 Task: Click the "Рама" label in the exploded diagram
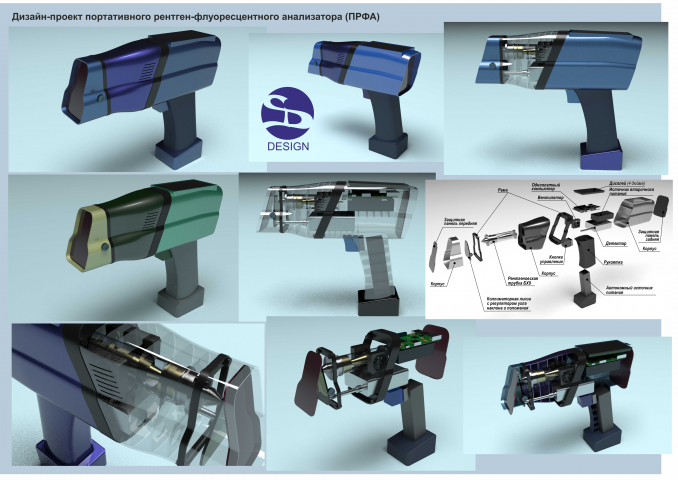click(x=503, y=190)
